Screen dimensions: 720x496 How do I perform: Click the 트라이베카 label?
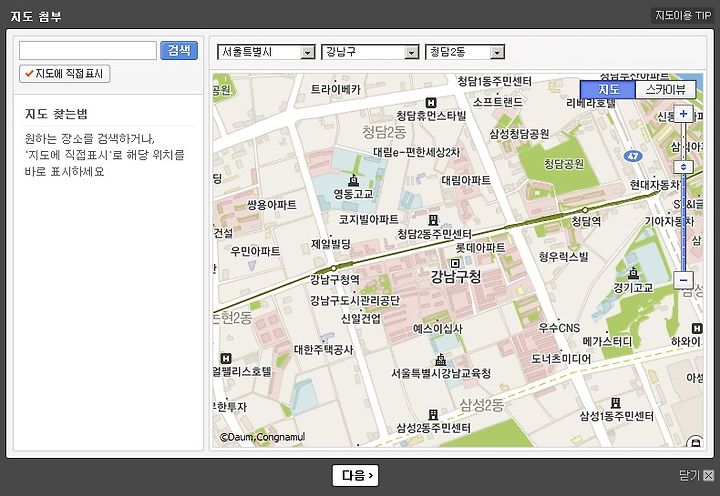click(x=336, y=90)
